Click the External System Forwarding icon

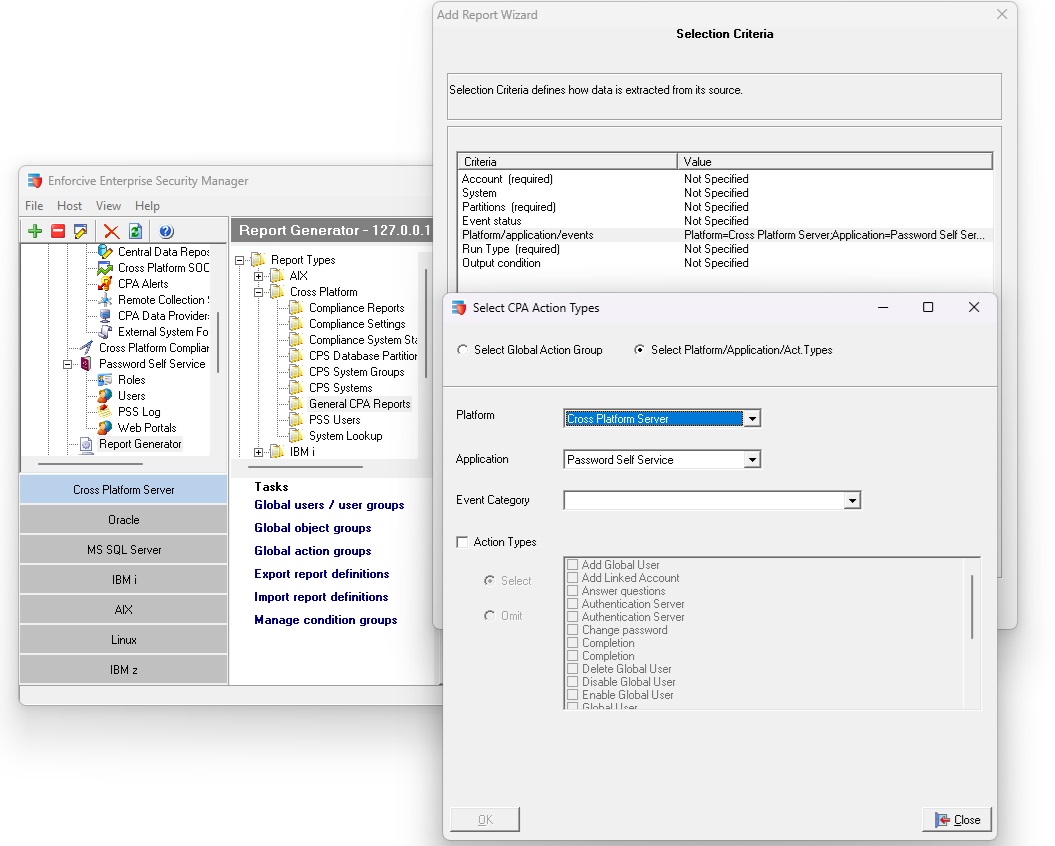pos(105,332)
